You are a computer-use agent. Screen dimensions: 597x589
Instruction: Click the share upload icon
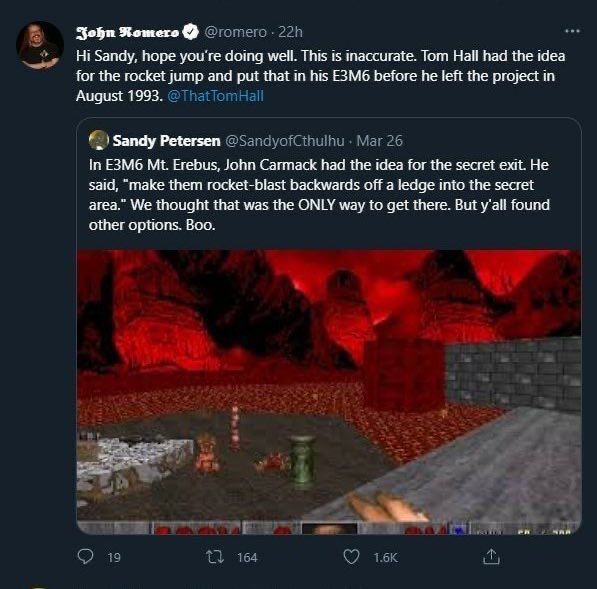pyautogui.click(x=491, y=557)
